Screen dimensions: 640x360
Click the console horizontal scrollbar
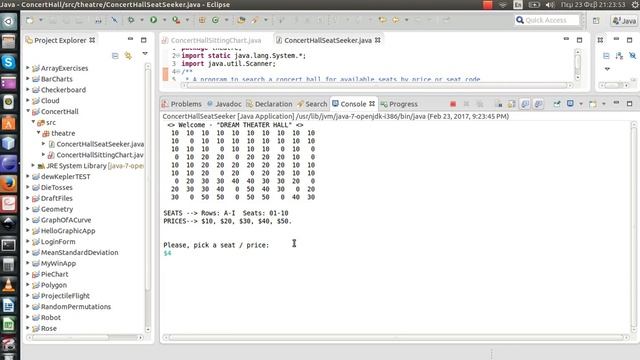(x=396, y=338)
